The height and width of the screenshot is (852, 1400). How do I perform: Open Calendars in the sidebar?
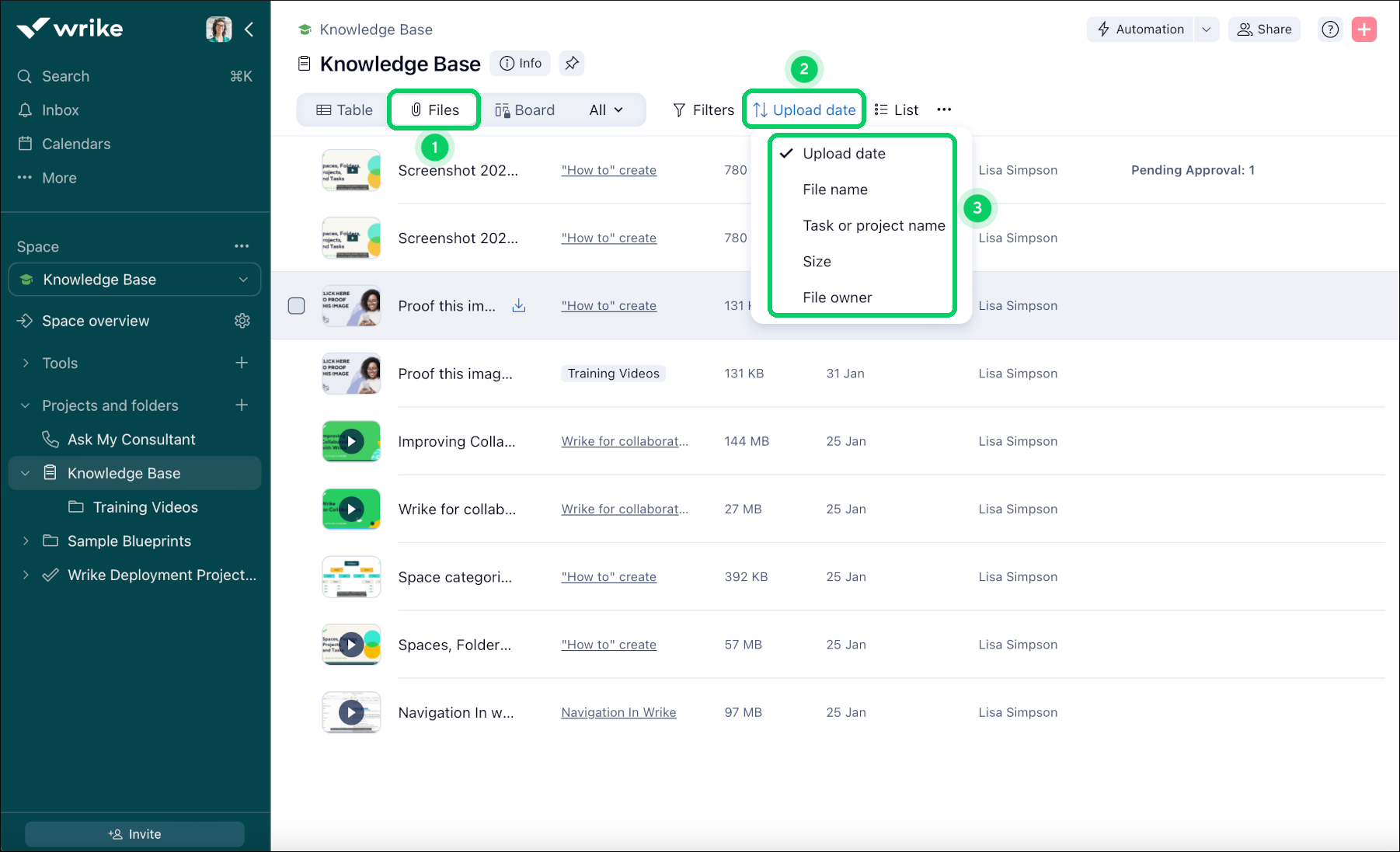pyautogui.click(x=75, y=144)
